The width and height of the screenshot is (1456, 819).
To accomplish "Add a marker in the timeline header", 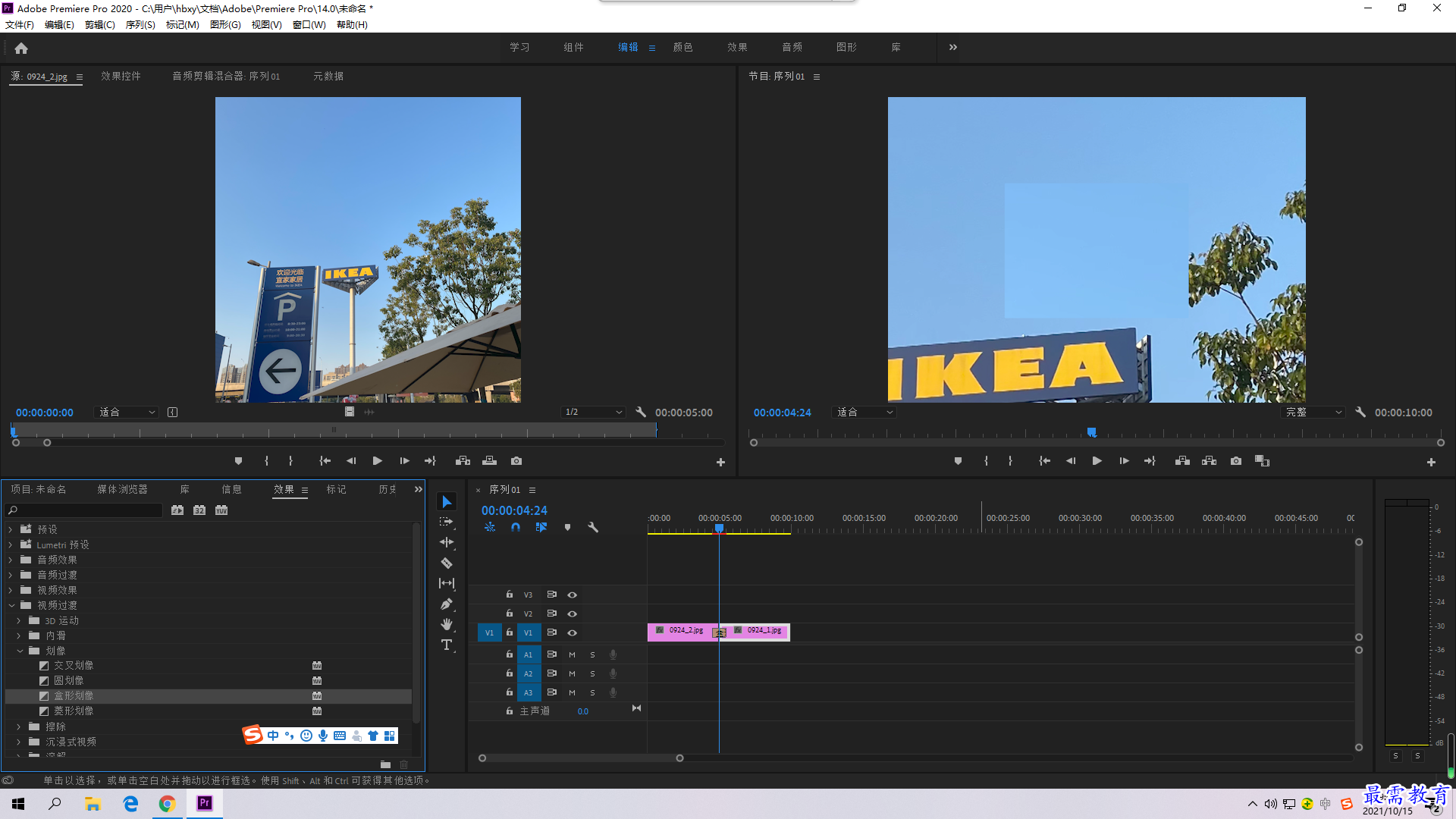I will click(567, 527).
